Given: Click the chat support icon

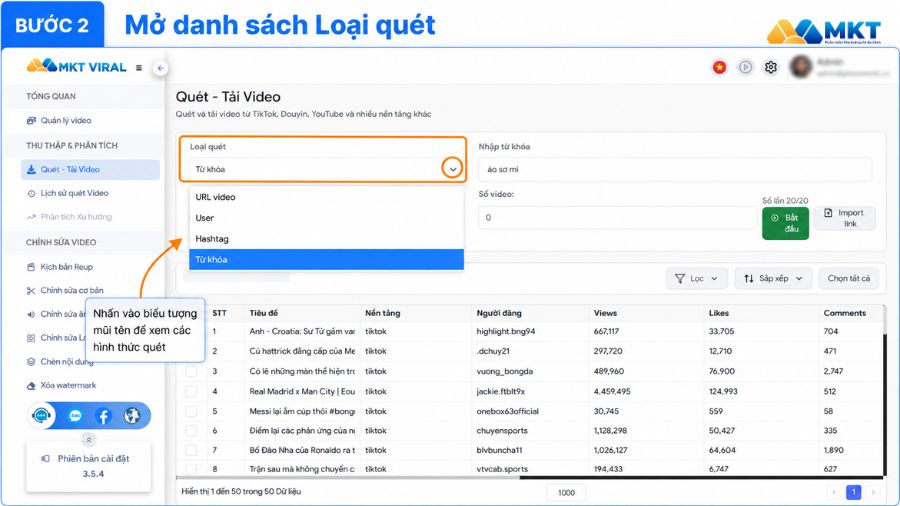Looking at the screenshot, I should tap(41, 415).
